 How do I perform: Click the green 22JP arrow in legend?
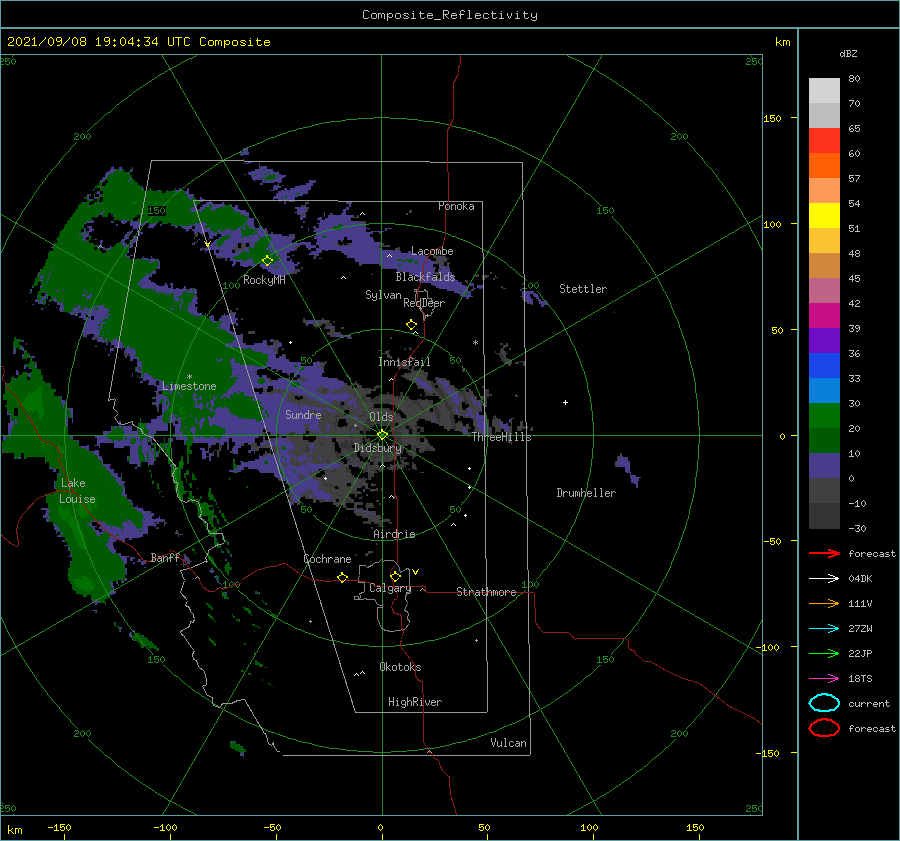(x=824, y=653)
